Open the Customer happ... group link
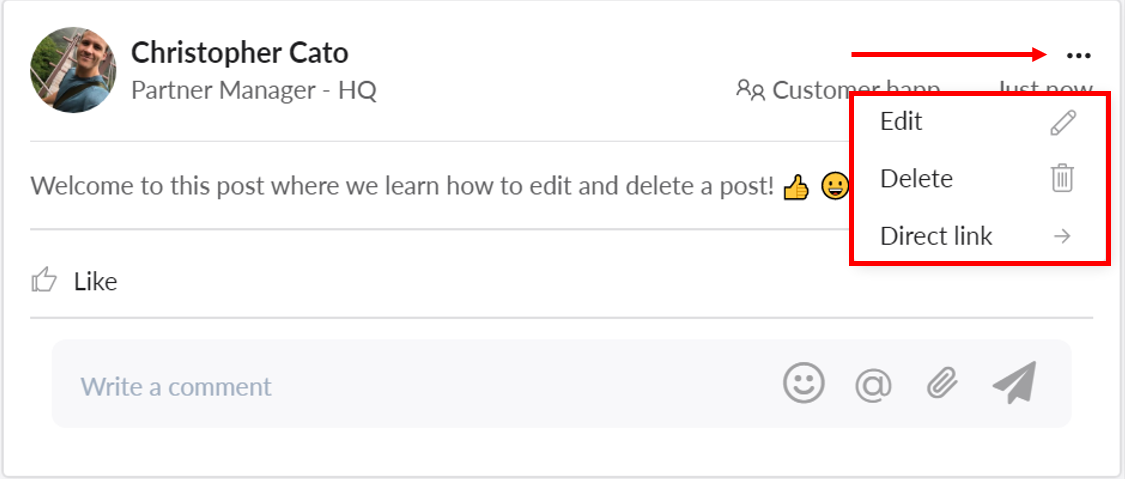1125x479 pixels. tap(856, 90)
